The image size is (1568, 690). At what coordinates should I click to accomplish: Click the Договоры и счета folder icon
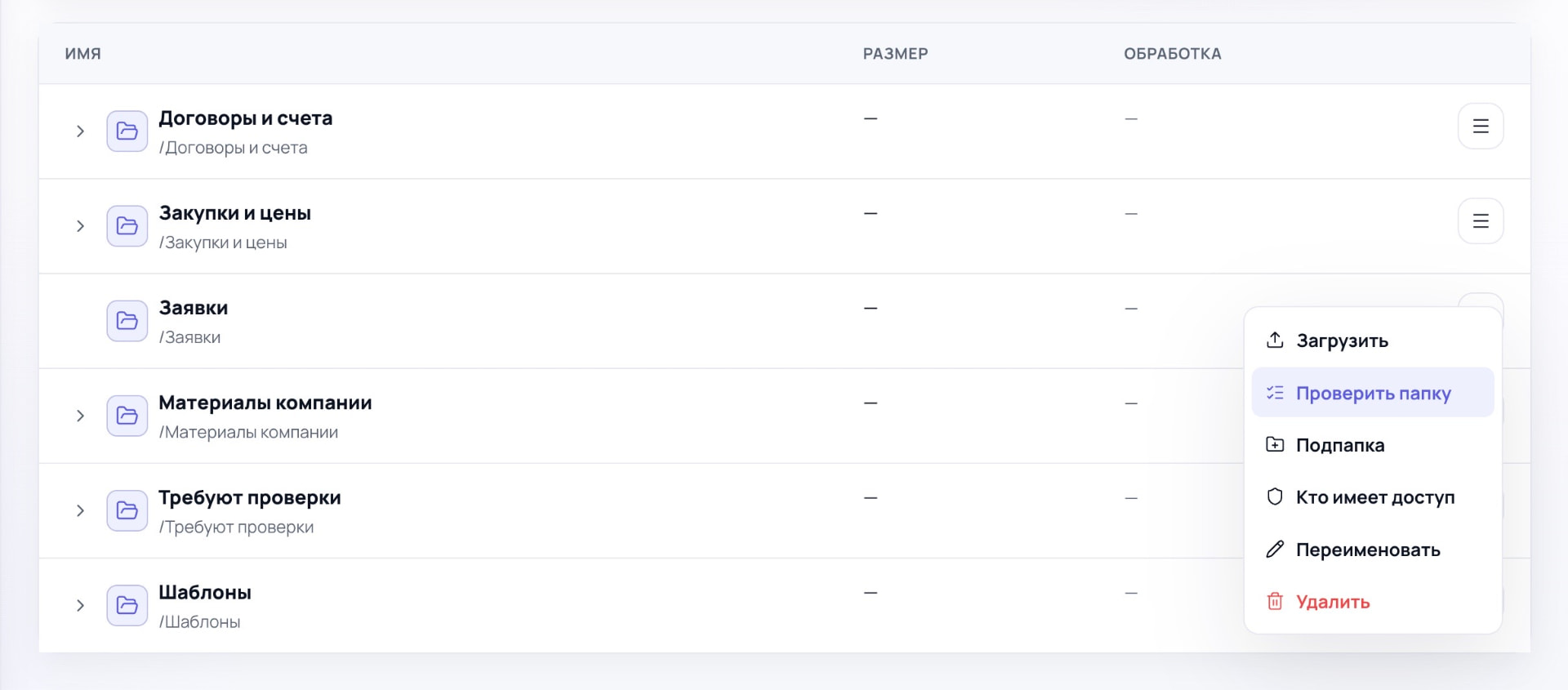[x=127, y=131]
